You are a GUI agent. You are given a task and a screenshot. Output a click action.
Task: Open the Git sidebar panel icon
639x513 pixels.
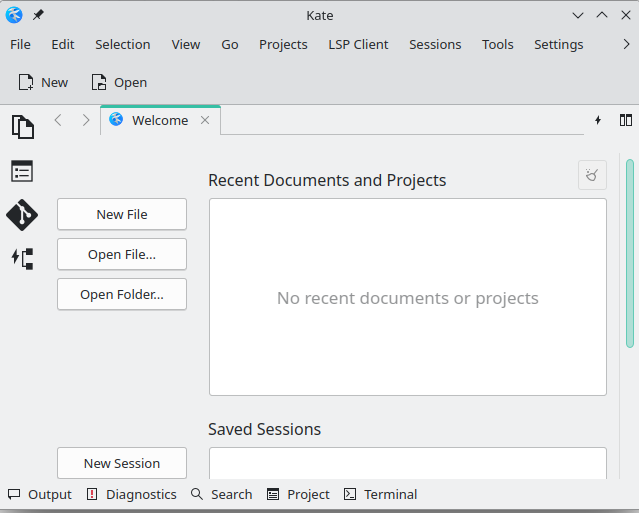(22, 215)
